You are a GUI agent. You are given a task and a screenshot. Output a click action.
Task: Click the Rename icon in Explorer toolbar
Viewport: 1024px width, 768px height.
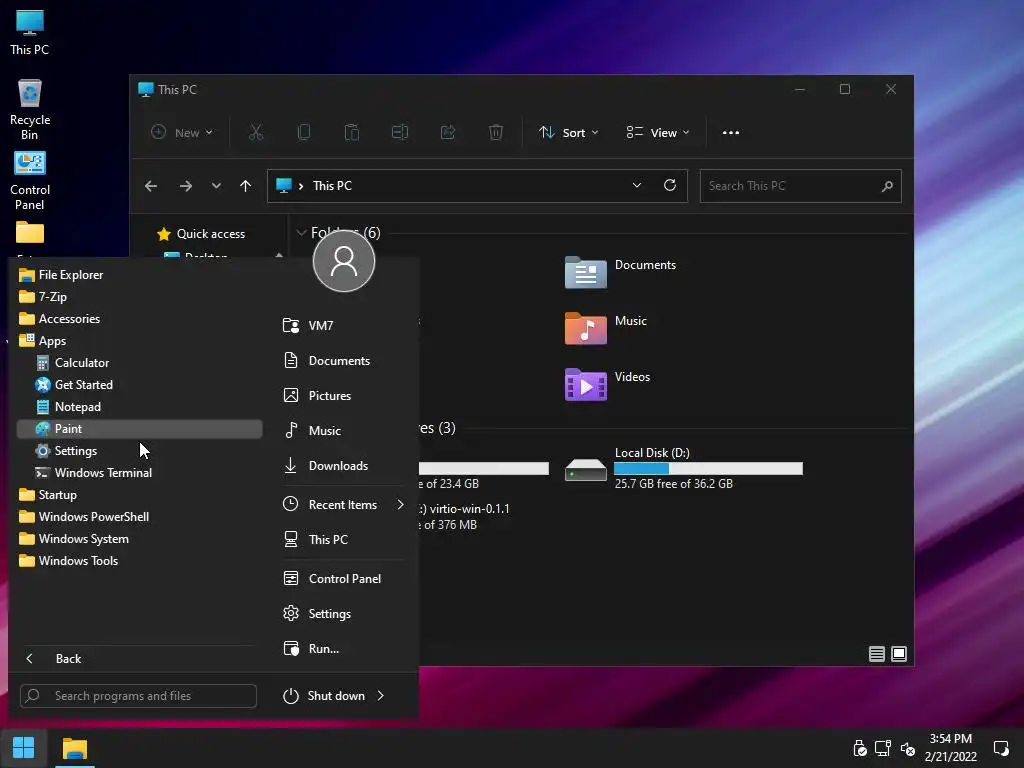pos(400,133)
